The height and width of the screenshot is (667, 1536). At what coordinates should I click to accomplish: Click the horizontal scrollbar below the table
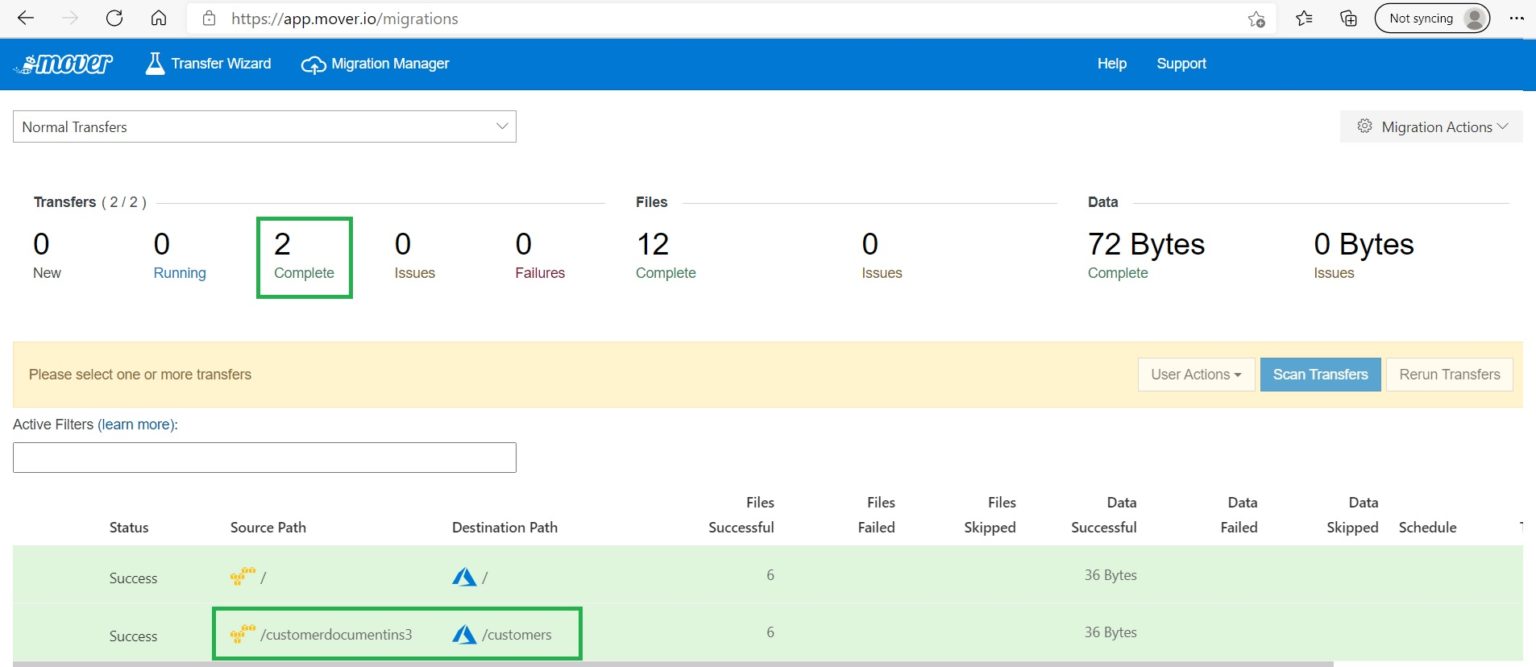point(673,664)
